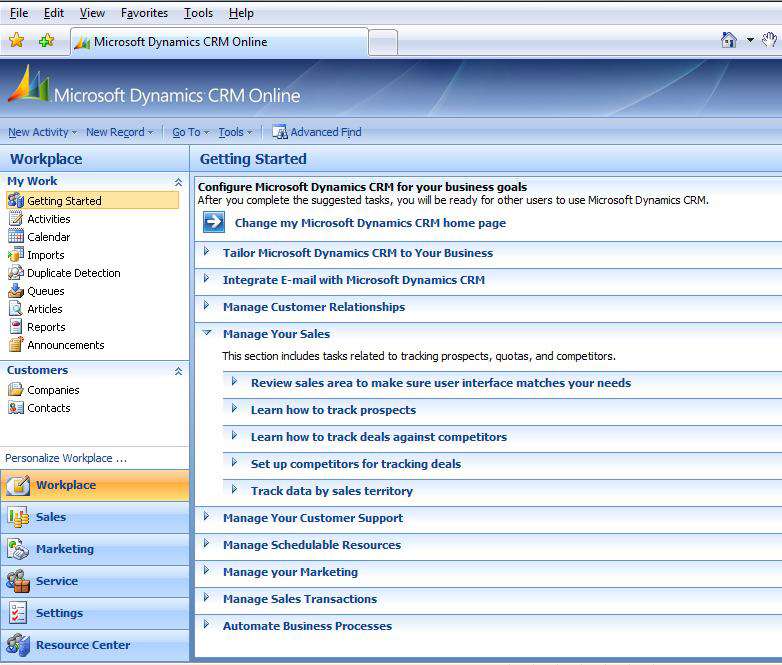Click the Sales navigation icon

(18, 517)
